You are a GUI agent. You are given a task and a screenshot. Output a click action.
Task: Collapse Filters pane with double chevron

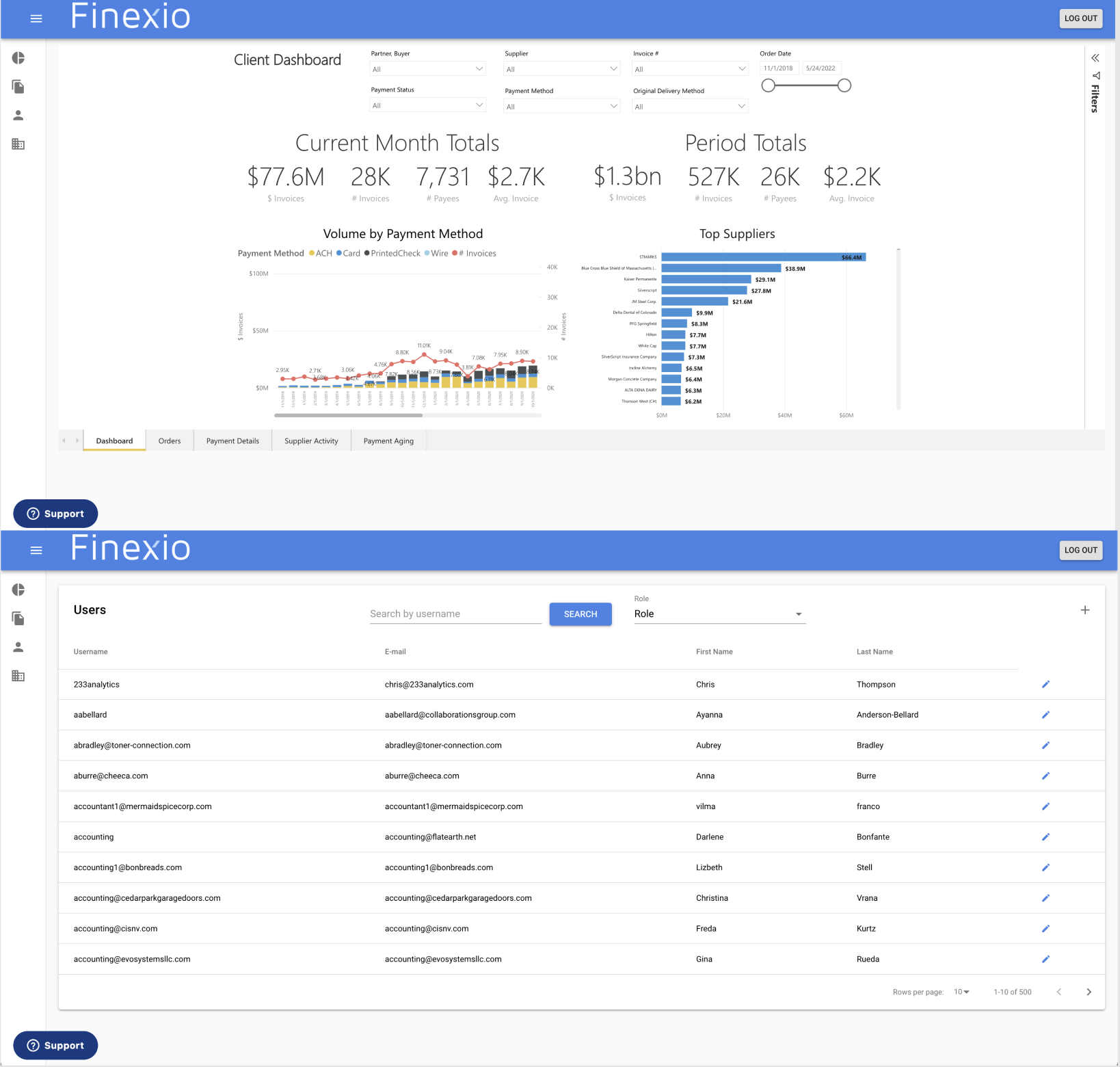tap(1095, 58)
